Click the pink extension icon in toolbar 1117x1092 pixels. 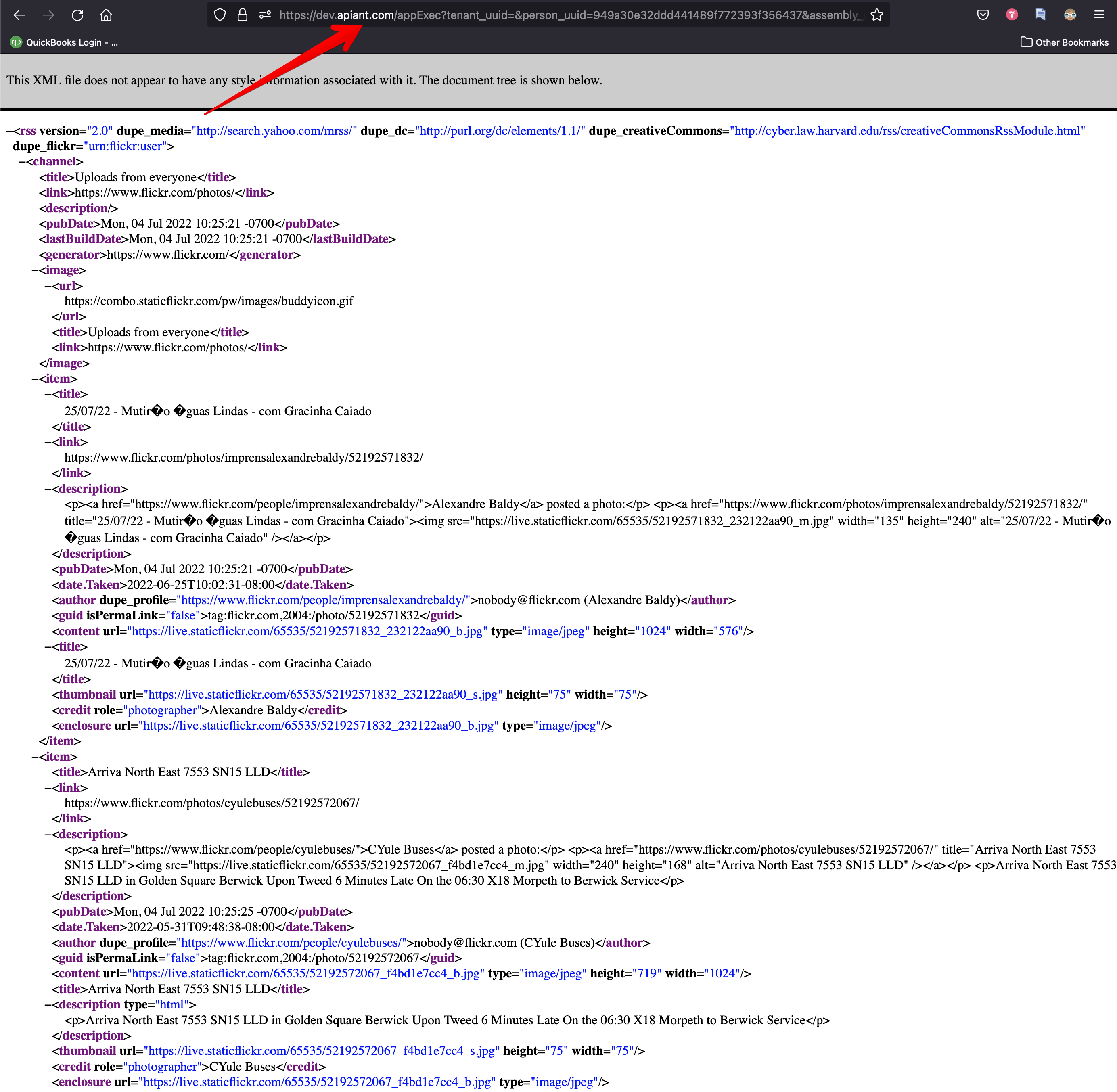(1012, 15)
